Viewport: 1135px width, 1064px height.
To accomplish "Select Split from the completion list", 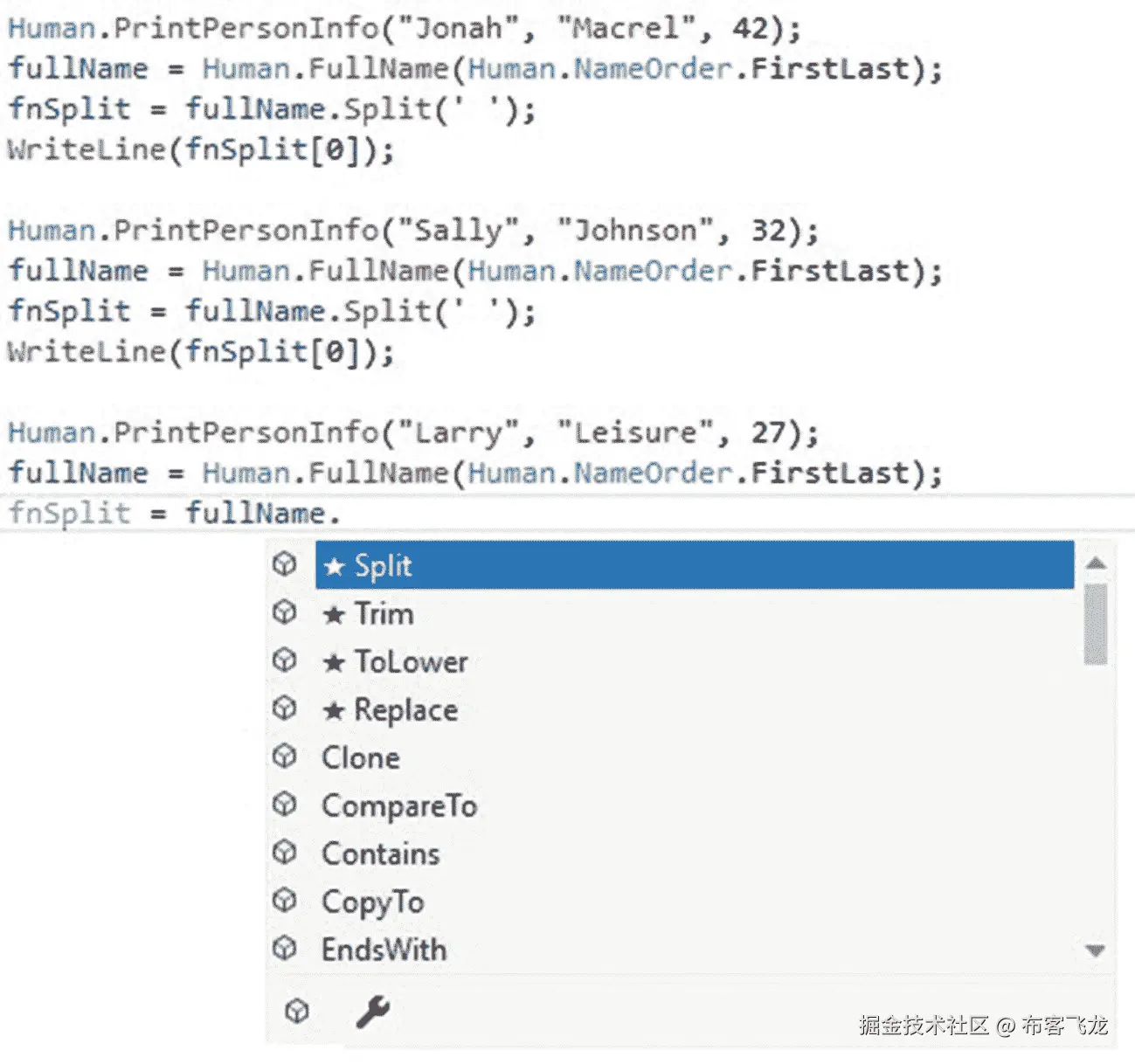I will (383, 564).
